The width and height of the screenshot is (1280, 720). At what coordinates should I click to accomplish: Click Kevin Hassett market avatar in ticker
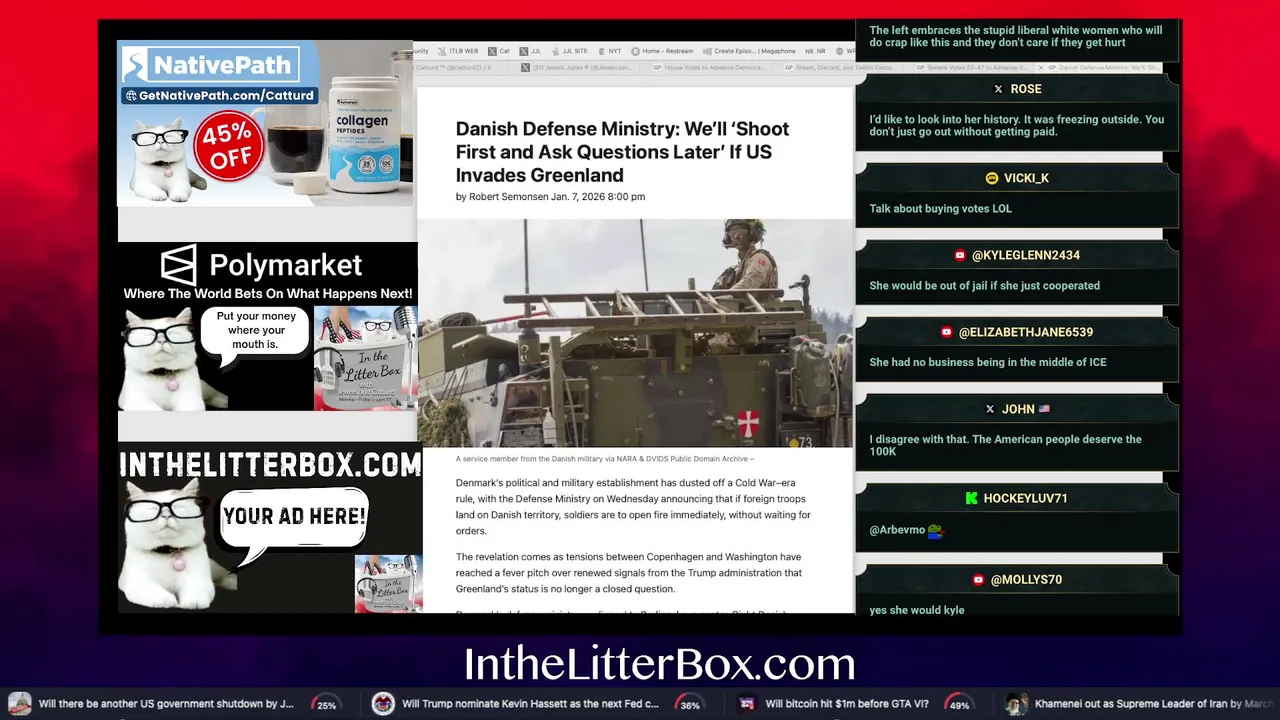tap(383, 703)
